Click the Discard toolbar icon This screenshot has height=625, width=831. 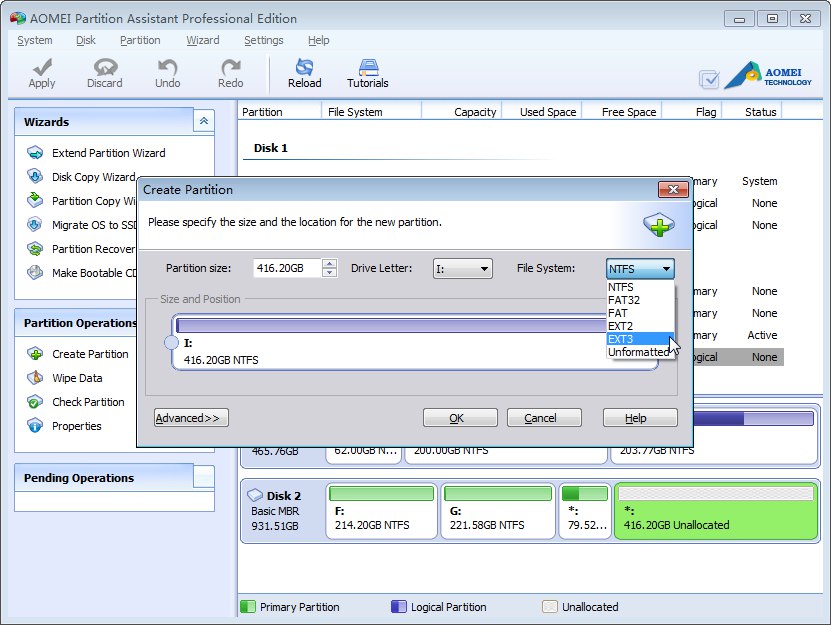pos(105,67)
